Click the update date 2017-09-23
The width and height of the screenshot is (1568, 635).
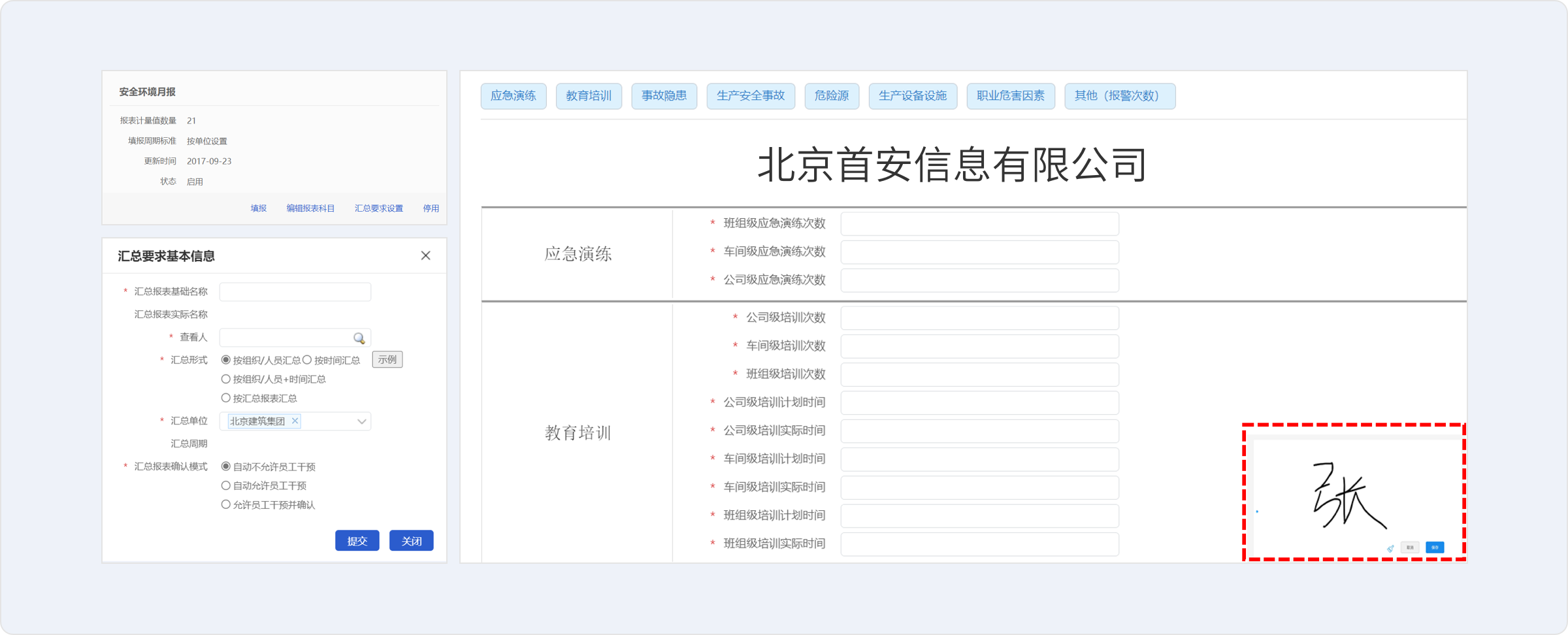(209, 161)
